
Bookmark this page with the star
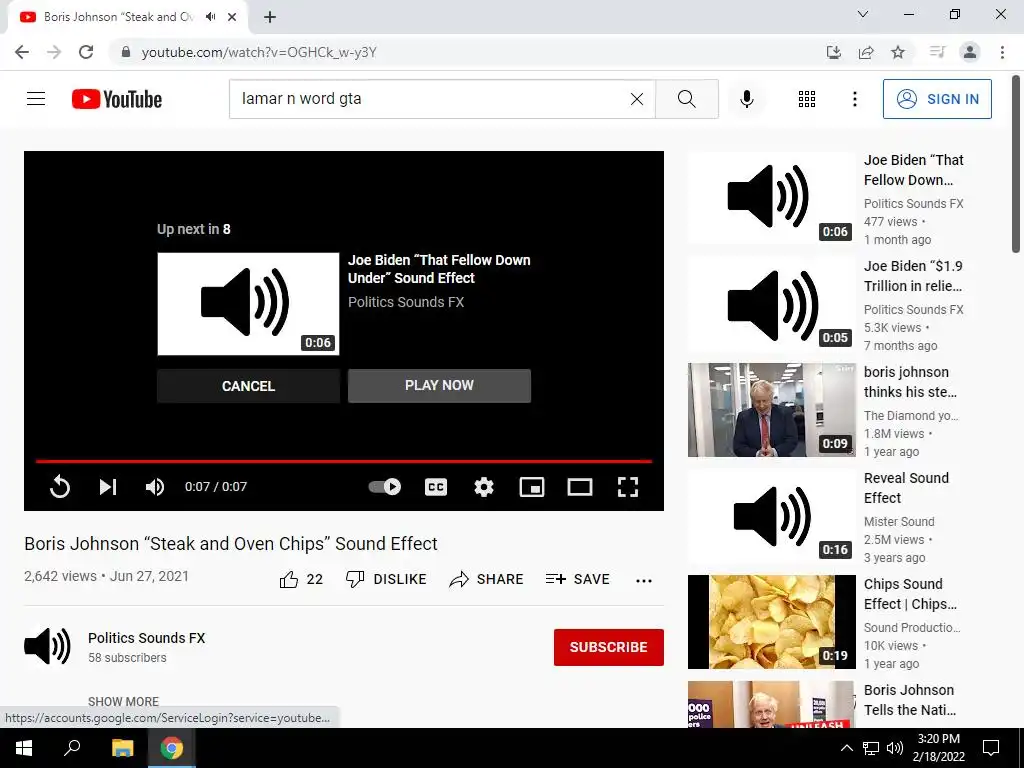898,52
